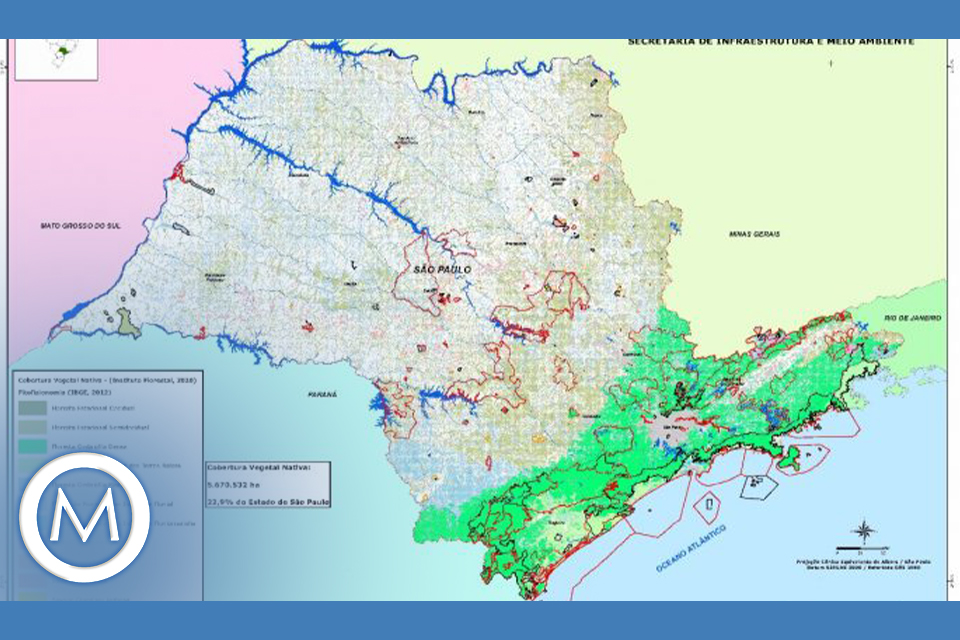This screenshot has width=960, height=640.
Task: Click the compass rose north arrow
Action: [x=862, y=532]
